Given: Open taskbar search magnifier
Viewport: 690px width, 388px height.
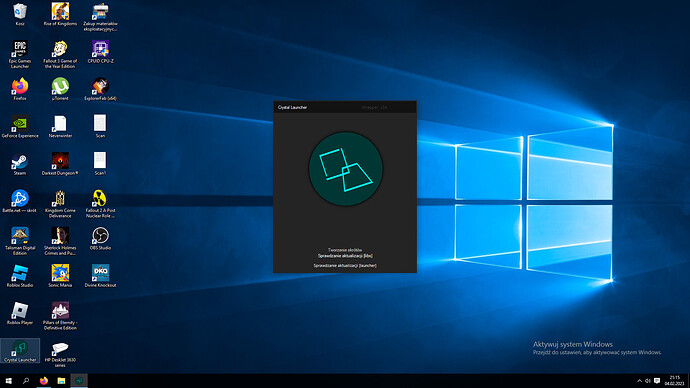Looking at the screenshot, I should [x=26, y=381].
